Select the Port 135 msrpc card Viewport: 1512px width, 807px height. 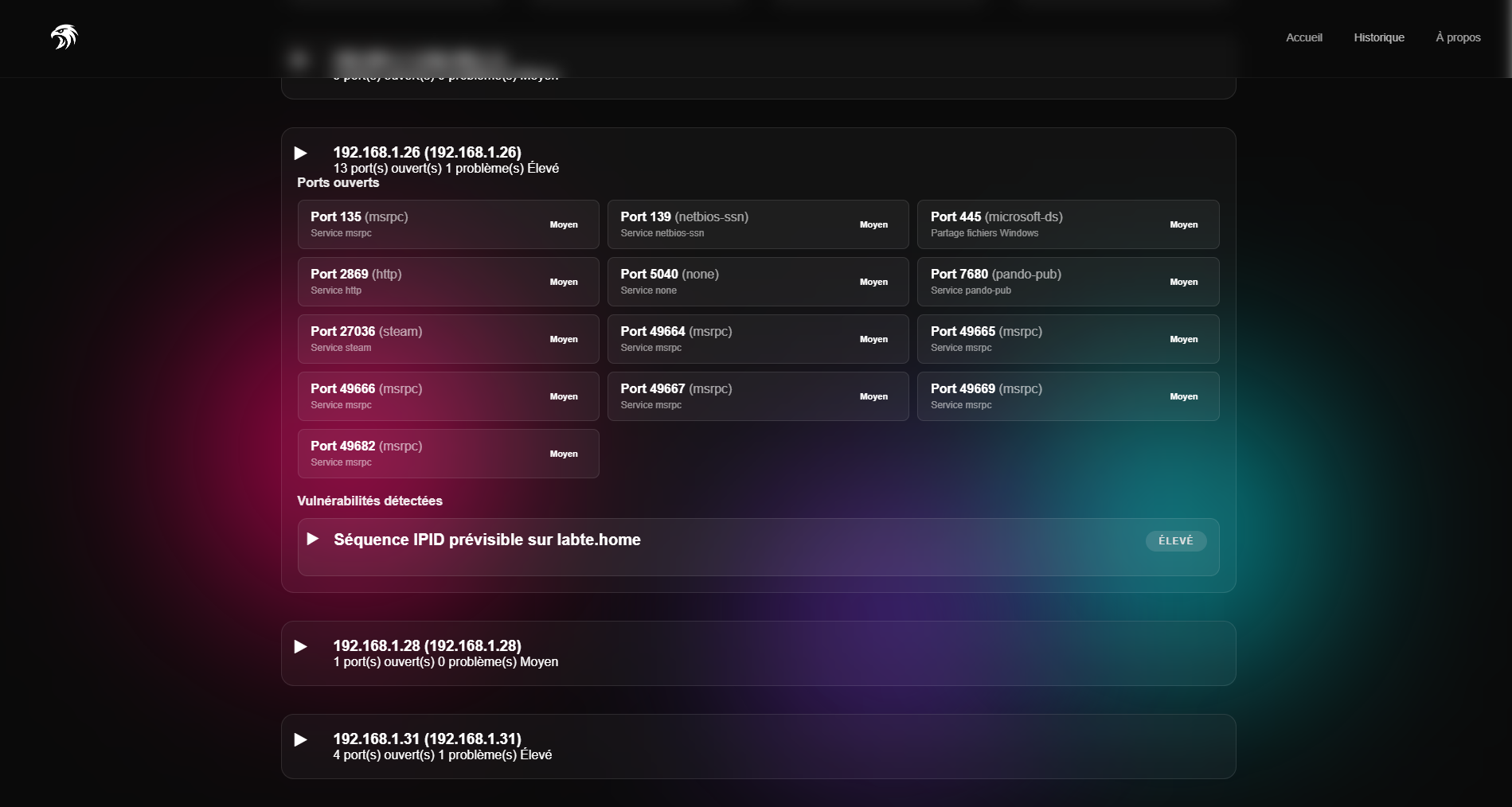447,224
